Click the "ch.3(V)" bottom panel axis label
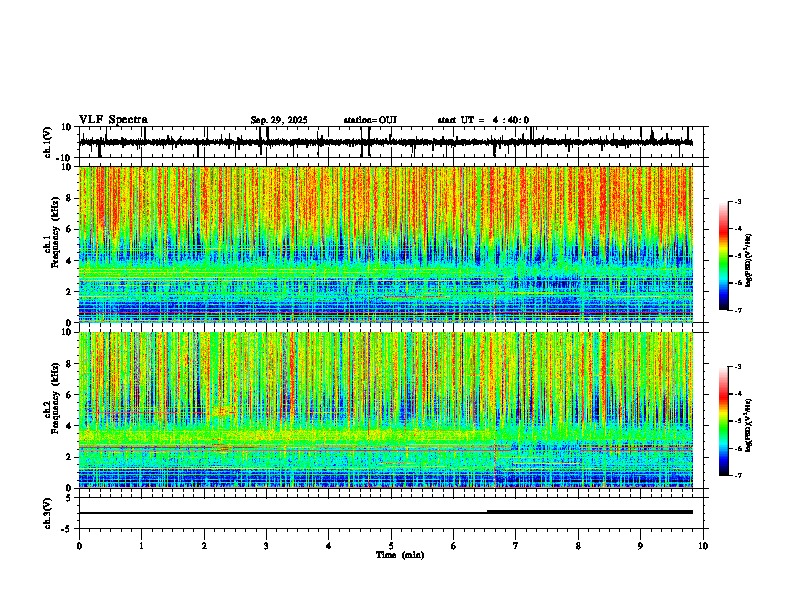 point(48,514)
